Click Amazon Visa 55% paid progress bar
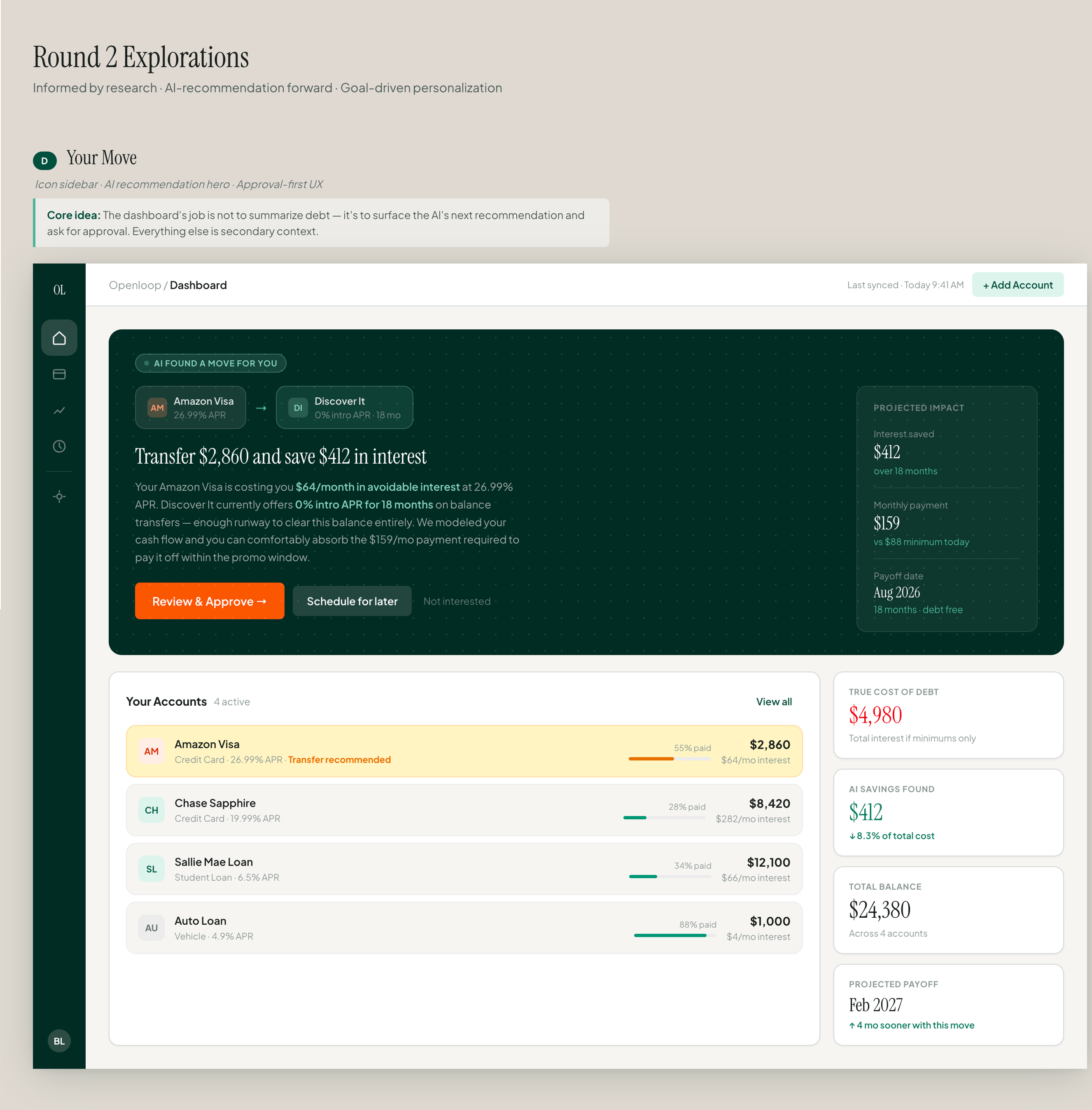This screenshot has height=1110, width=1092. (670, 759)
